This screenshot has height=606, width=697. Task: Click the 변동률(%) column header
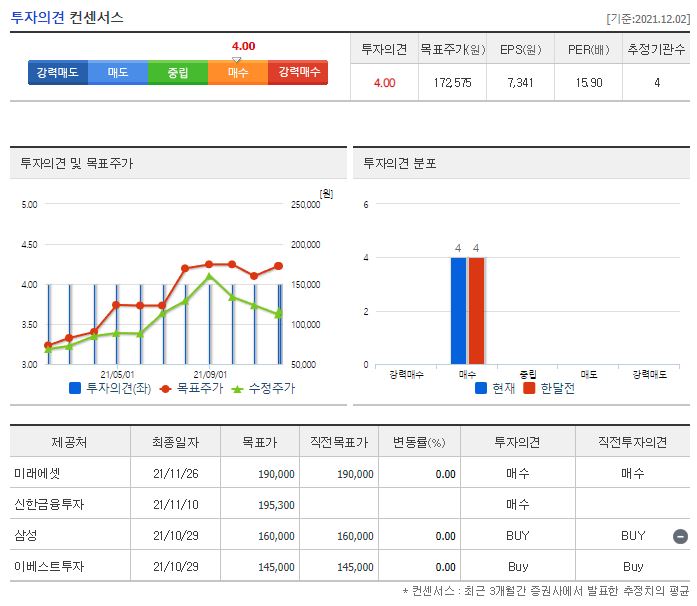pyautogui.click(x=419, y=442)
